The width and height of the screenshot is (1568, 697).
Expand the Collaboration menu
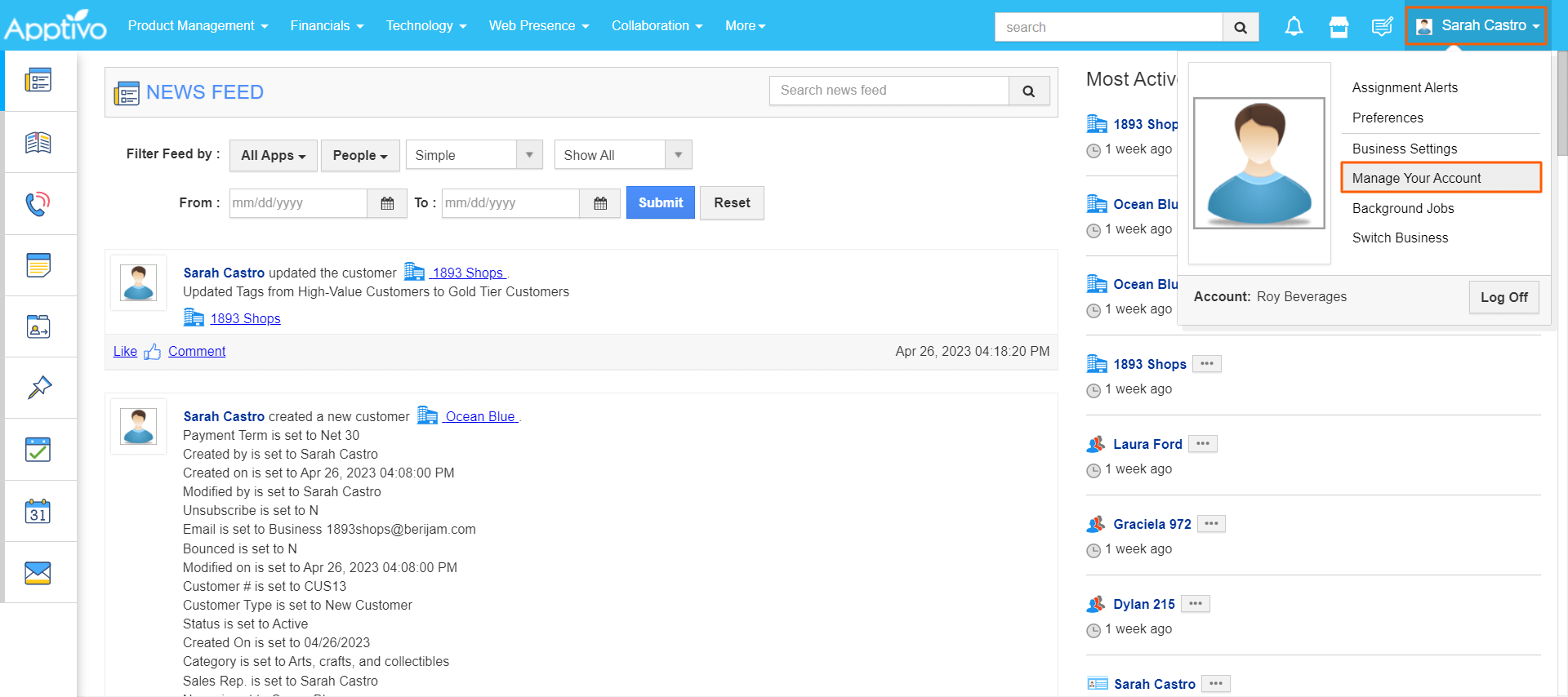(657, 26)
